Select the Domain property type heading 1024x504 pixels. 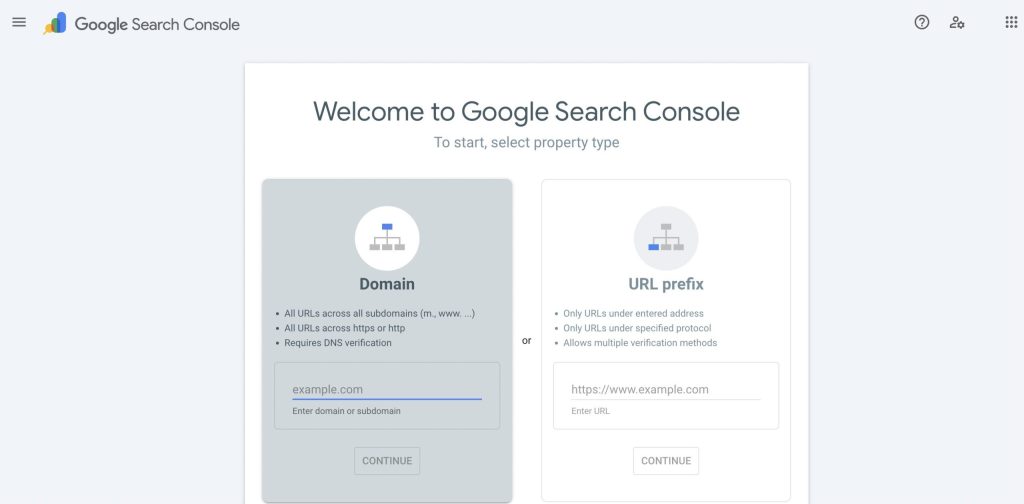coord(387,284)
